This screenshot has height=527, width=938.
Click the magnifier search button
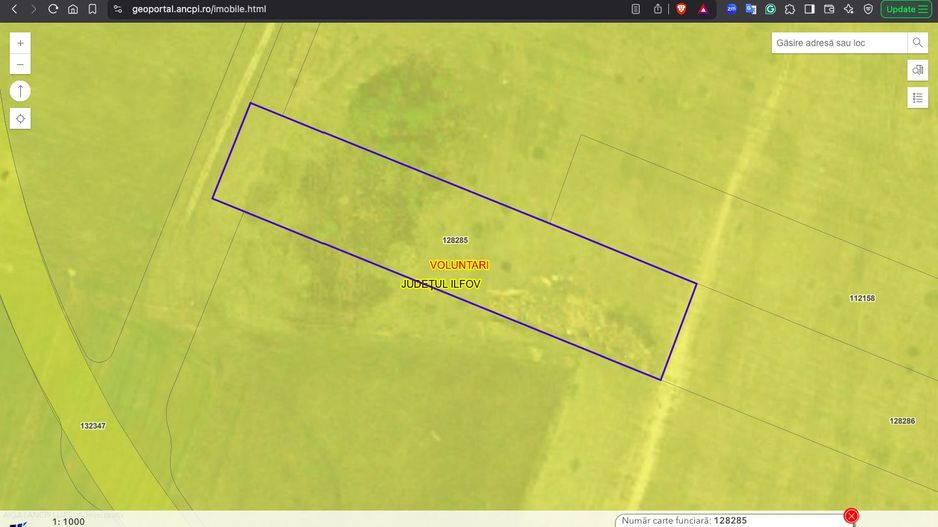click(918, 43)
